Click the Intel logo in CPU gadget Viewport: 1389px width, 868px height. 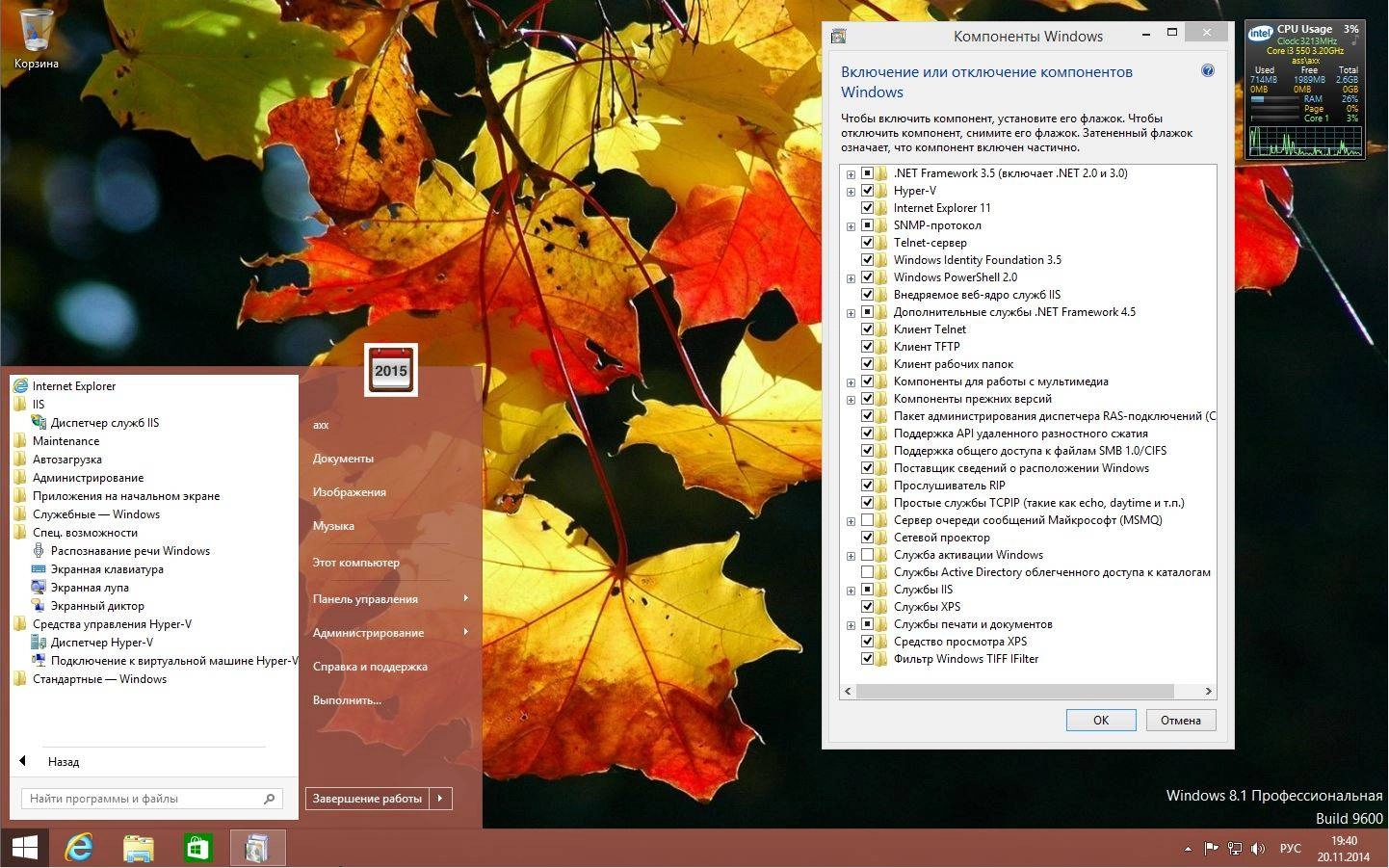coord(1260,34)
